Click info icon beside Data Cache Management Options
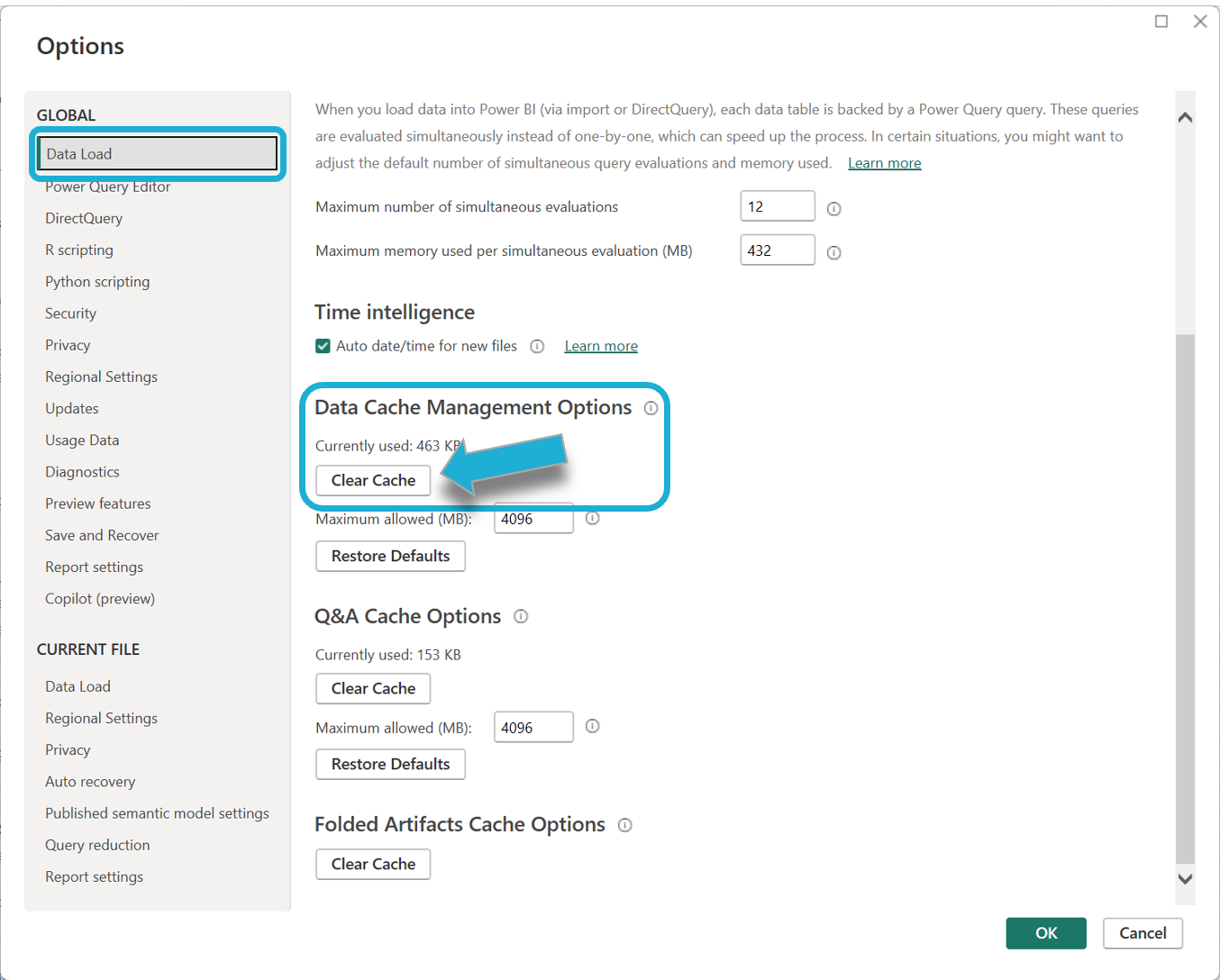 tap(651, 408)
